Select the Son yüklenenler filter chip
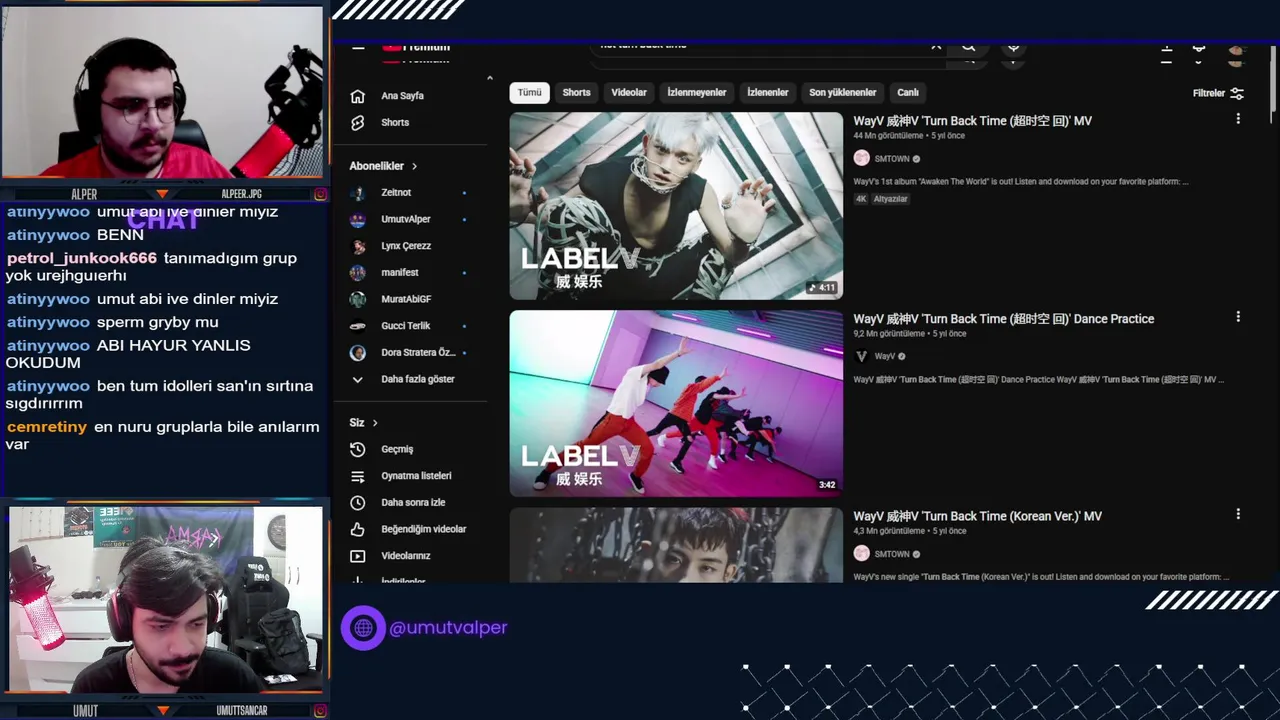1280x720 pixels. 843,92
